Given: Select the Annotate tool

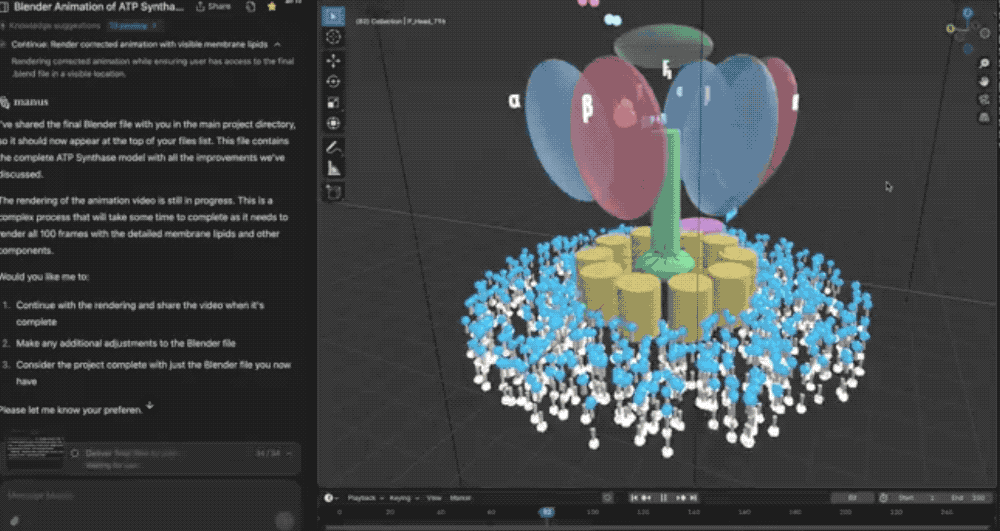Looking at the screenshot, I should [x=333, y=147].
